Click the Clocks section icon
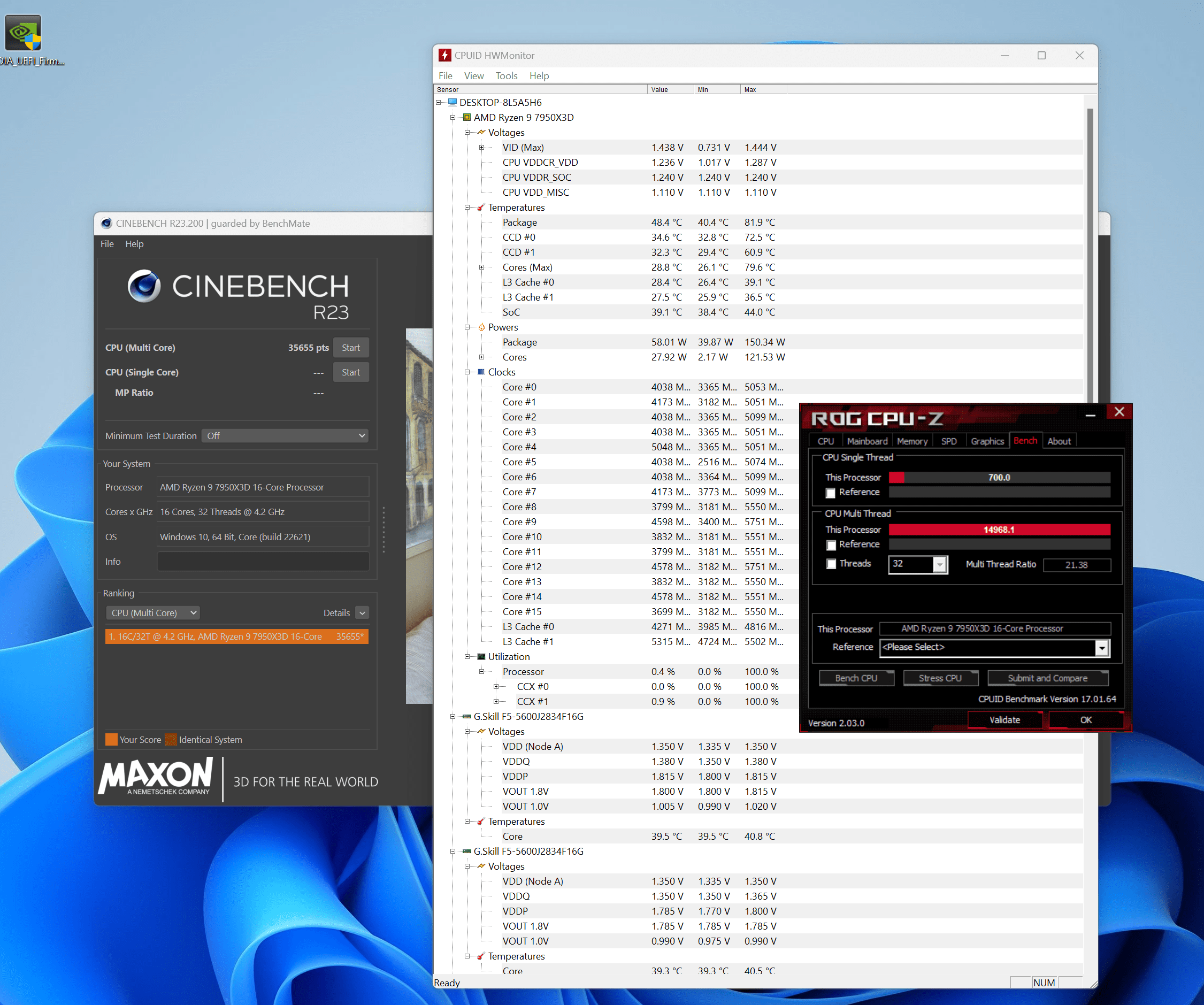This screenshot has height=1005, width=1204. 481,372
